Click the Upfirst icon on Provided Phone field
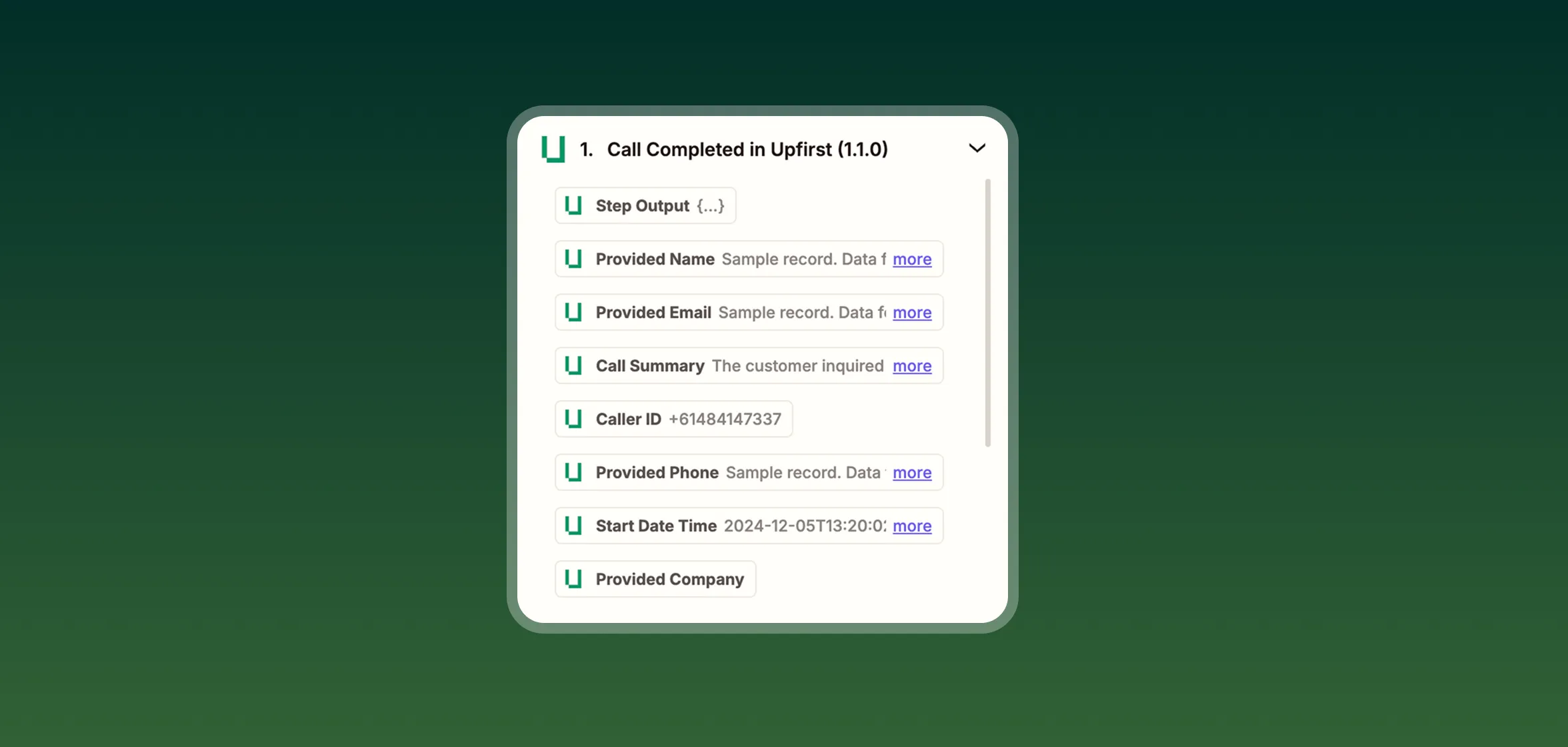The height and width of the screenshot is (747, 1568). 574,472
